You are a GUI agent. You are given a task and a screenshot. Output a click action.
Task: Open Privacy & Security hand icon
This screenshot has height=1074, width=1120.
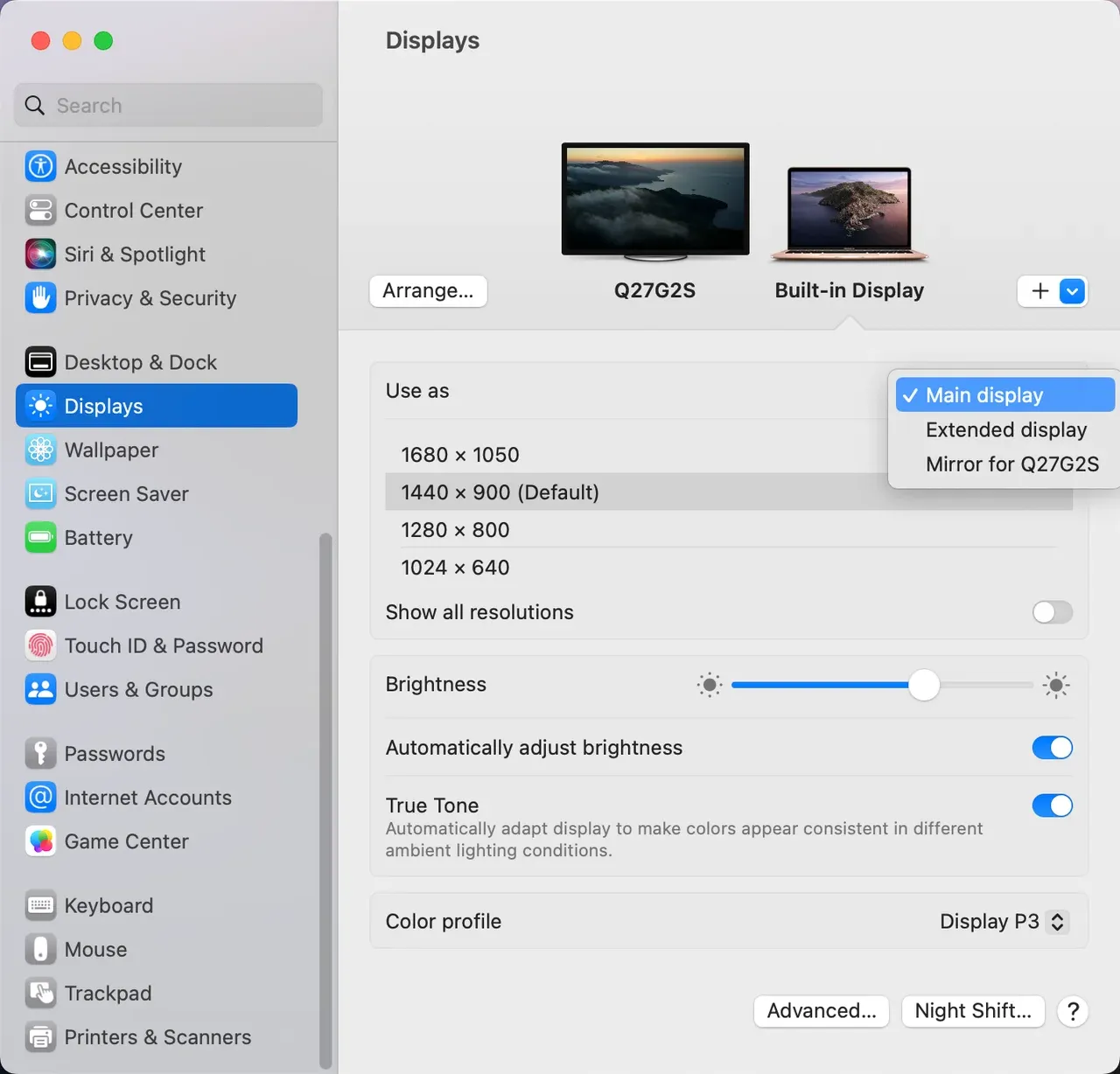(40, 297)
